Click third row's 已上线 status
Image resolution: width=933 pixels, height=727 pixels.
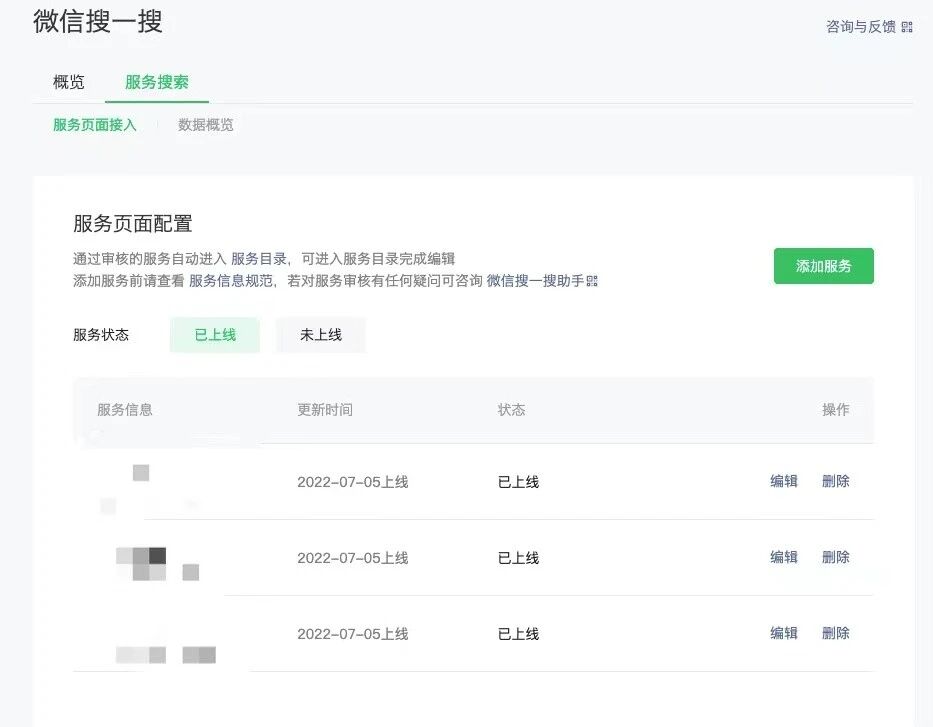[518, 634]
